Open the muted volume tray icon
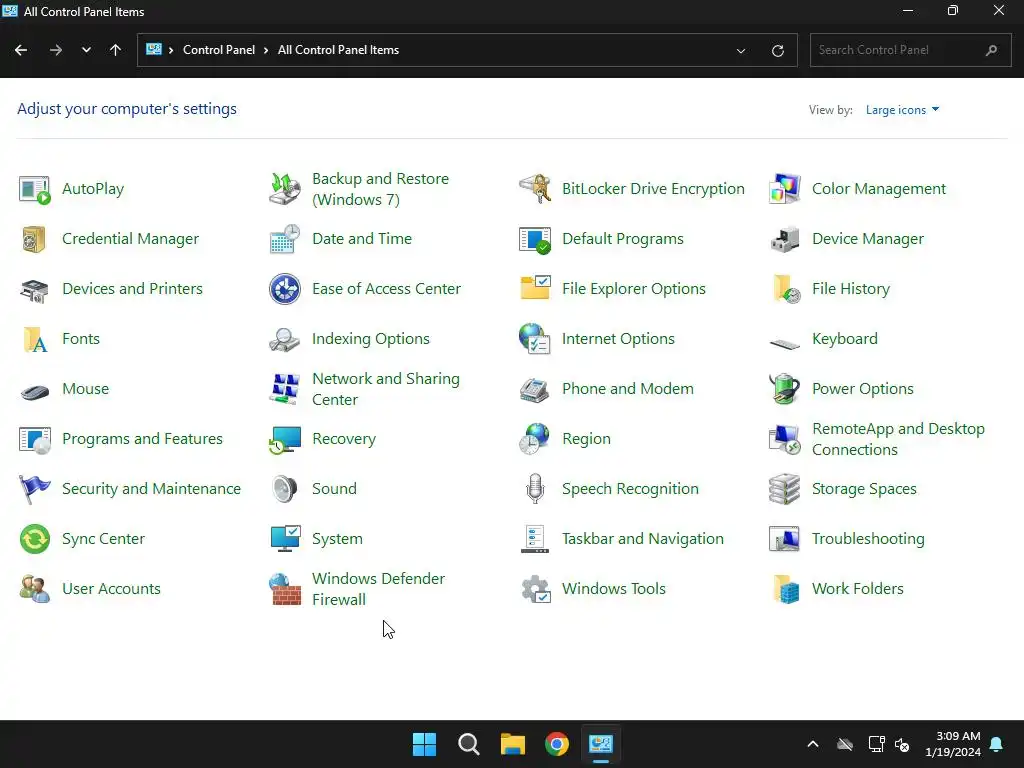Viewport: 1024px width, 768px height. 903,744
